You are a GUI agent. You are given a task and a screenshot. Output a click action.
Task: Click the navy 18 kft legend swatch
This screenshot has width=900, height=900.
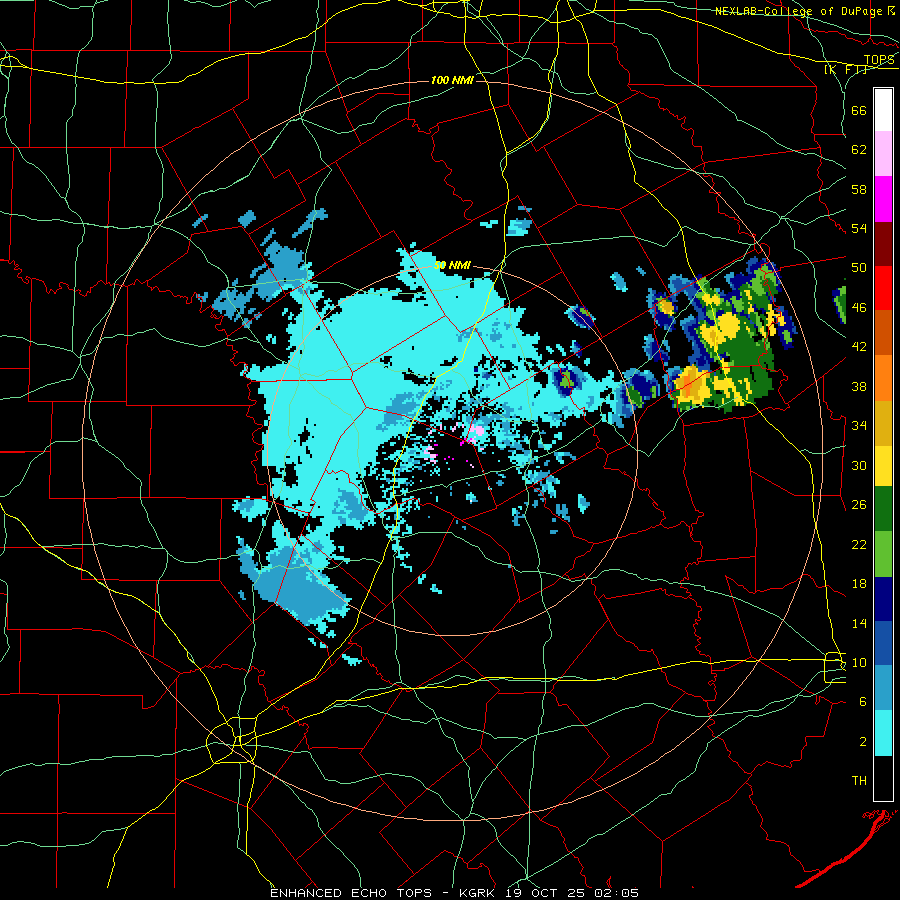[x=883, y=599]
